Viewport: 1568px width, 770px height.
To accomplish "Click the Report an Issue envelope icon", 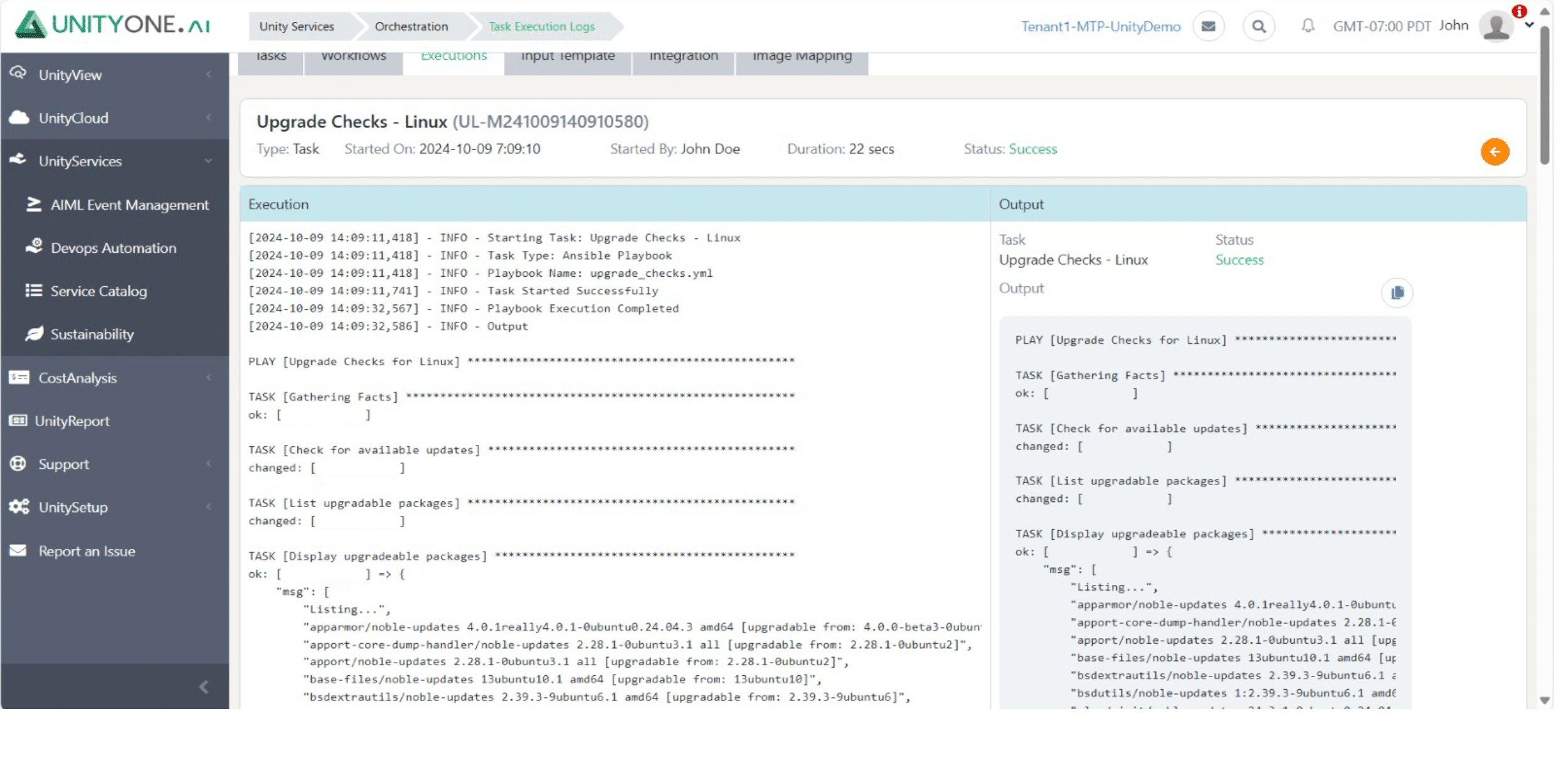I will [18, 550].
